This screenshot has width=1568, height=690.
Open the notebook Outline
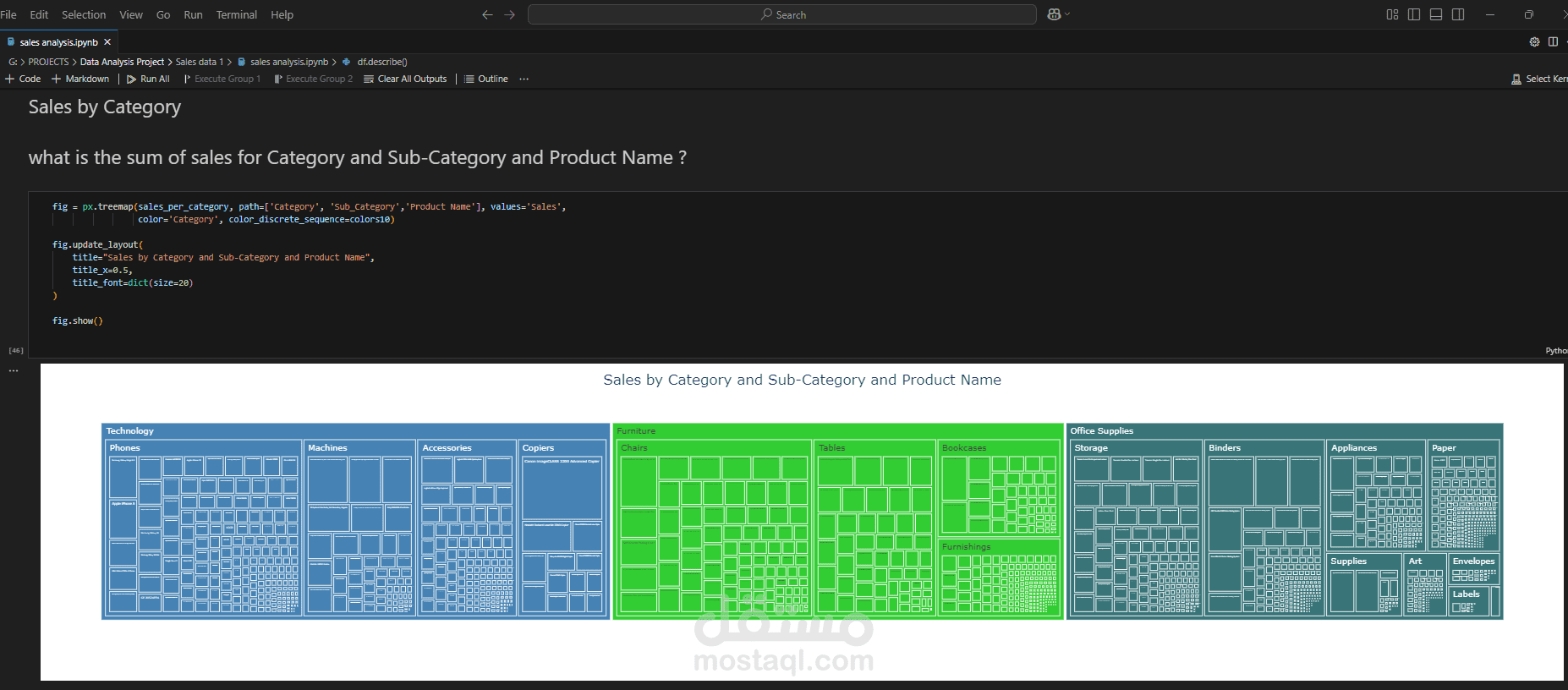(486, 79)
